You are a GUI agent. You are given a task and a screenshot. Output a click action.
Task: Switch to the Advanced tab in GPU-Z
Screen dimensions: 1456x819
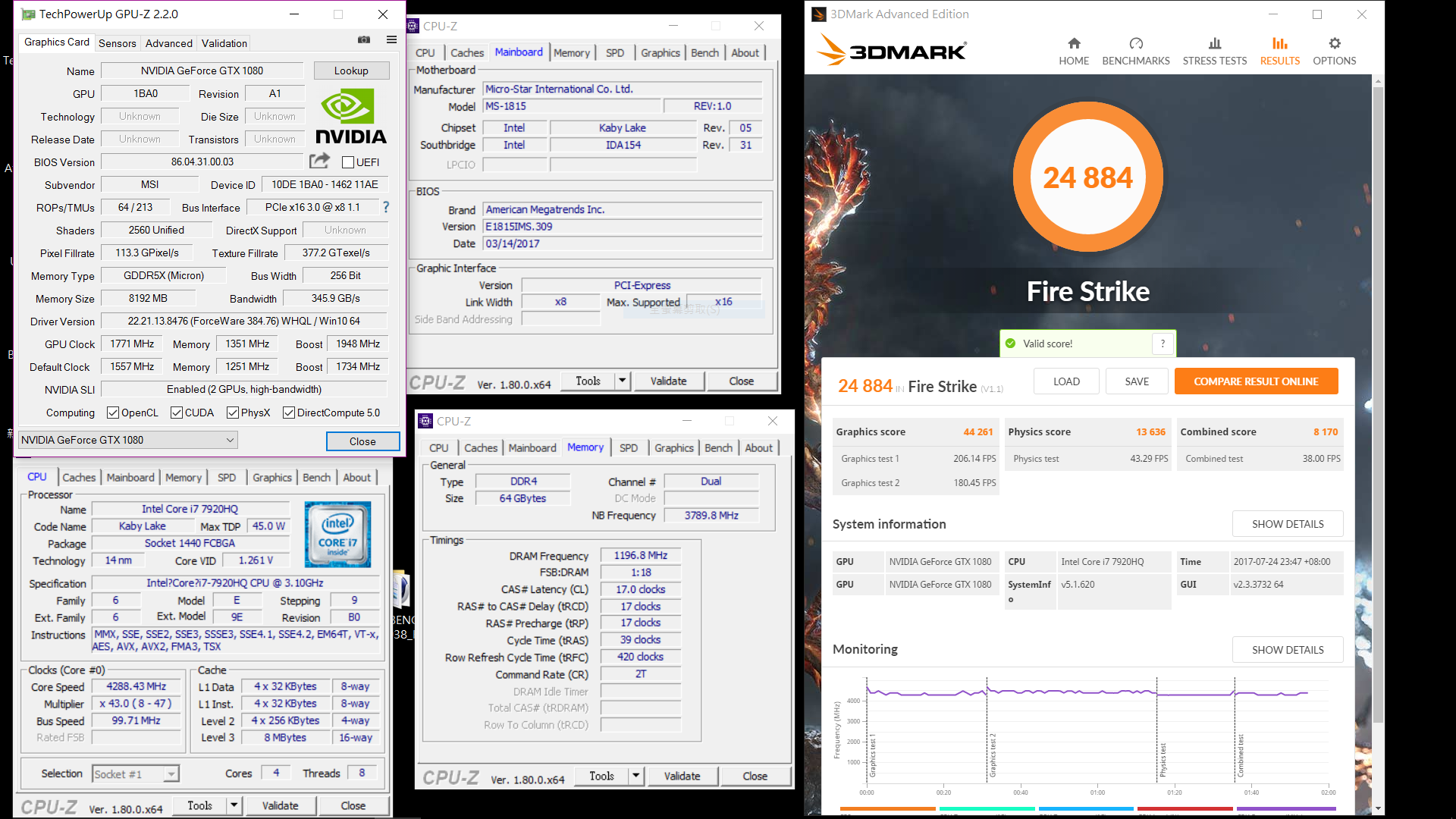pyautogui.click(x=168, y=43)
